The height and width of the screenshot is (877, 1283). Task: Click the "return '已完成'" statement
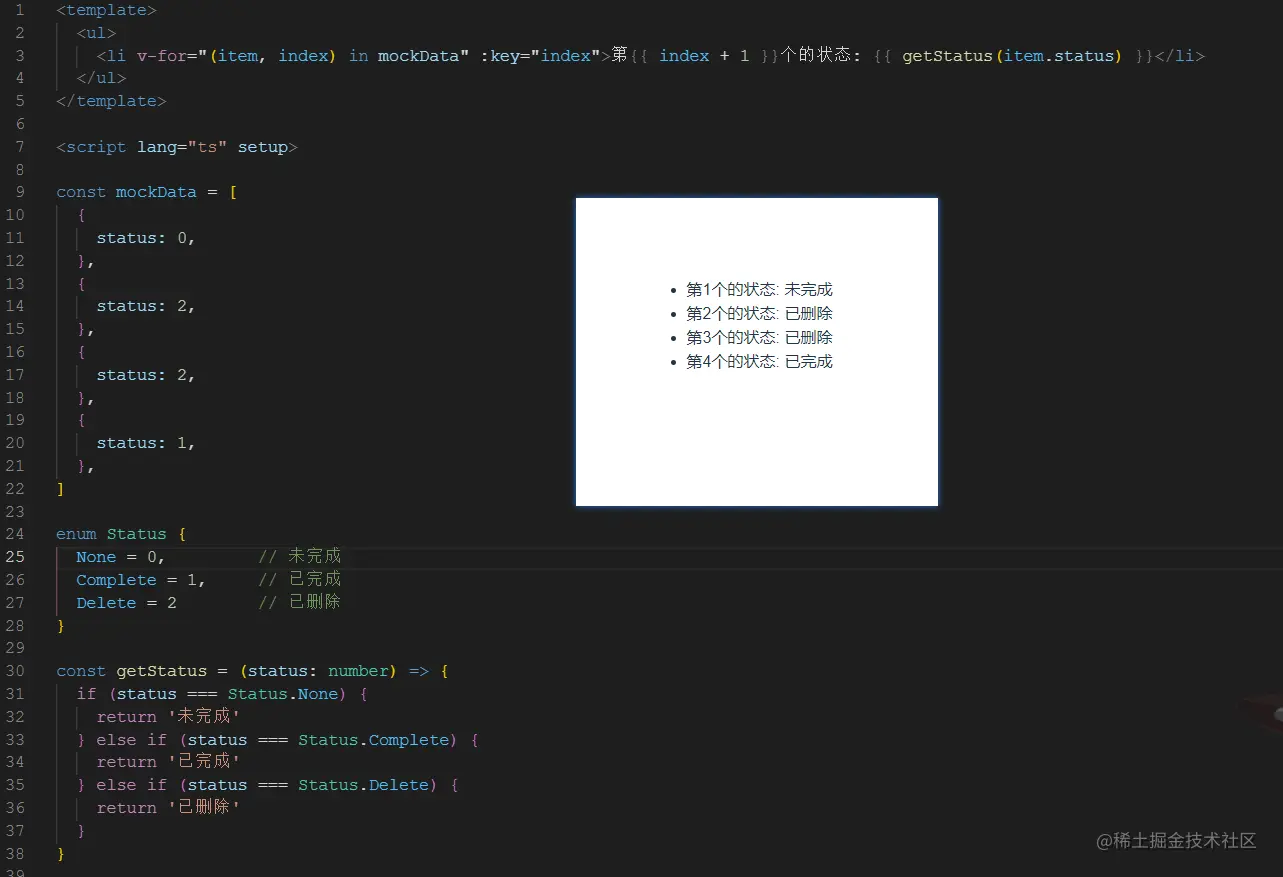tap(168, 762)
